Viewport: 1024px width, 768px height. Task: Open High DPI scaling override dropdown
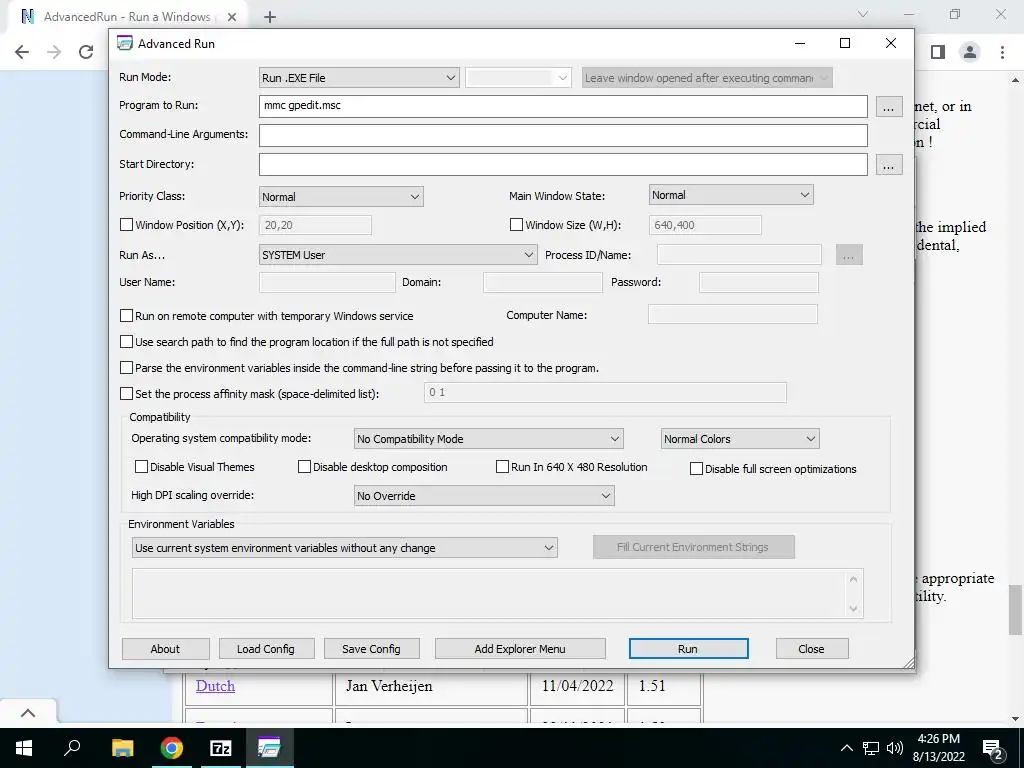point(484,496)
